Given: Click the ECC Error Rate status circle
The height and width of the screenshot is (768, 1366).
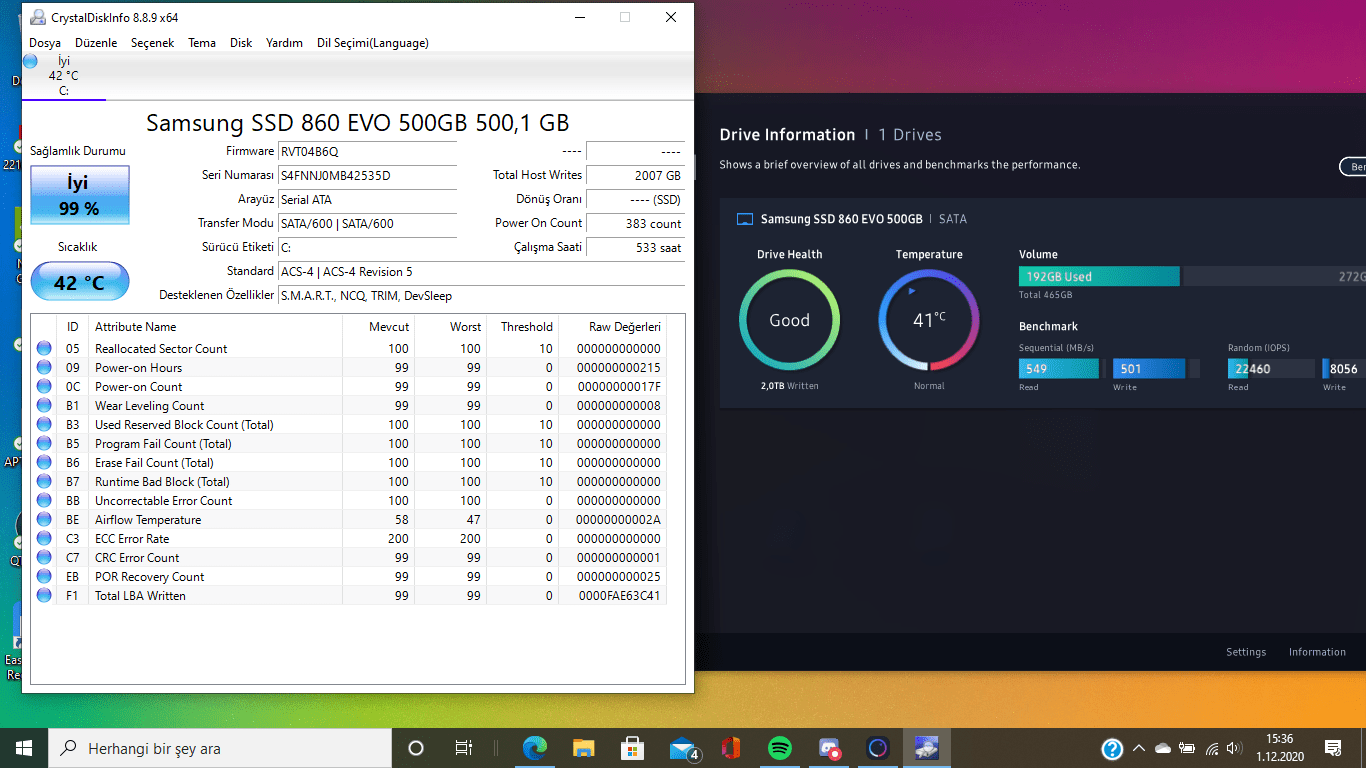Looking at the screenshot, I should pyautogui.click(x=44, y=539).
